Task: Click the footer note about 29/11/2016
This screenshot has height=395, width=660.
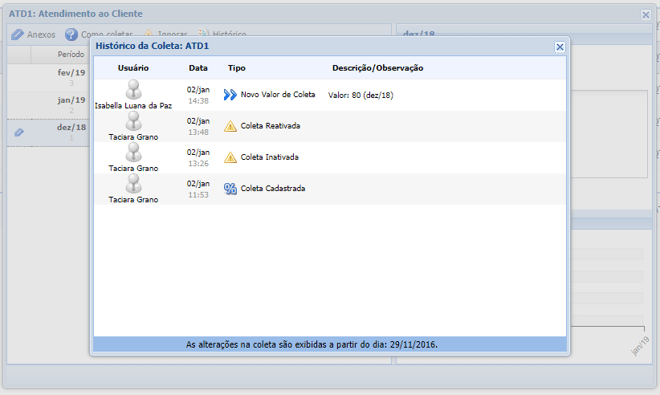Action: pos(311,344)
